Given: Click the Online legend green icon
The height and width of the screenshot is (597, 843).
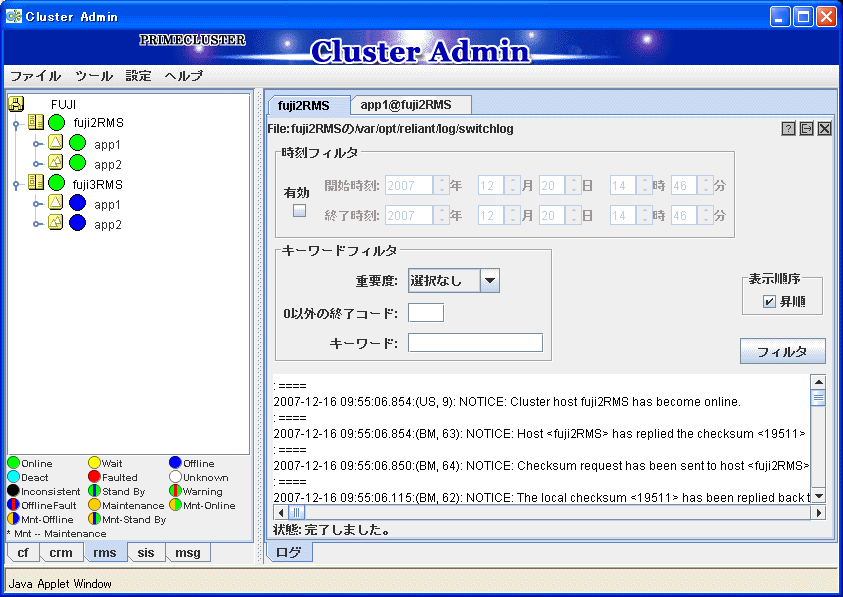Looking at the screenshot, I should point(13,463).
